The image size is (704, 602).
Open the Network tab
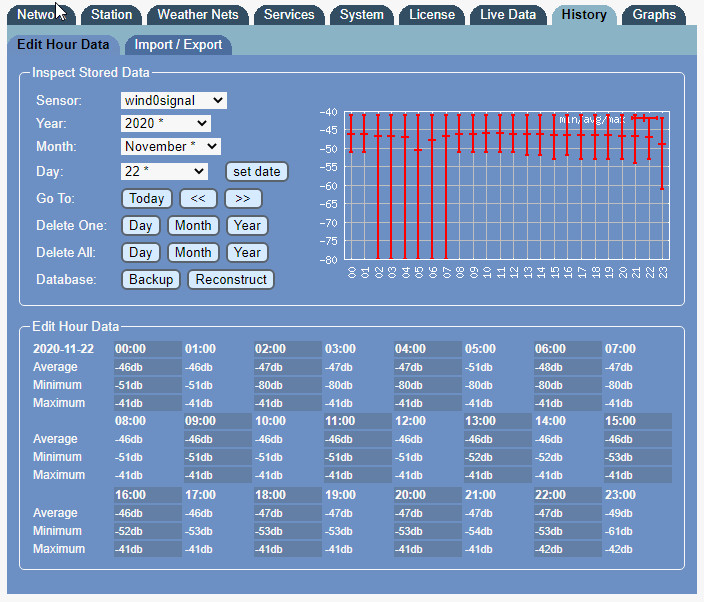coord(41,15)
